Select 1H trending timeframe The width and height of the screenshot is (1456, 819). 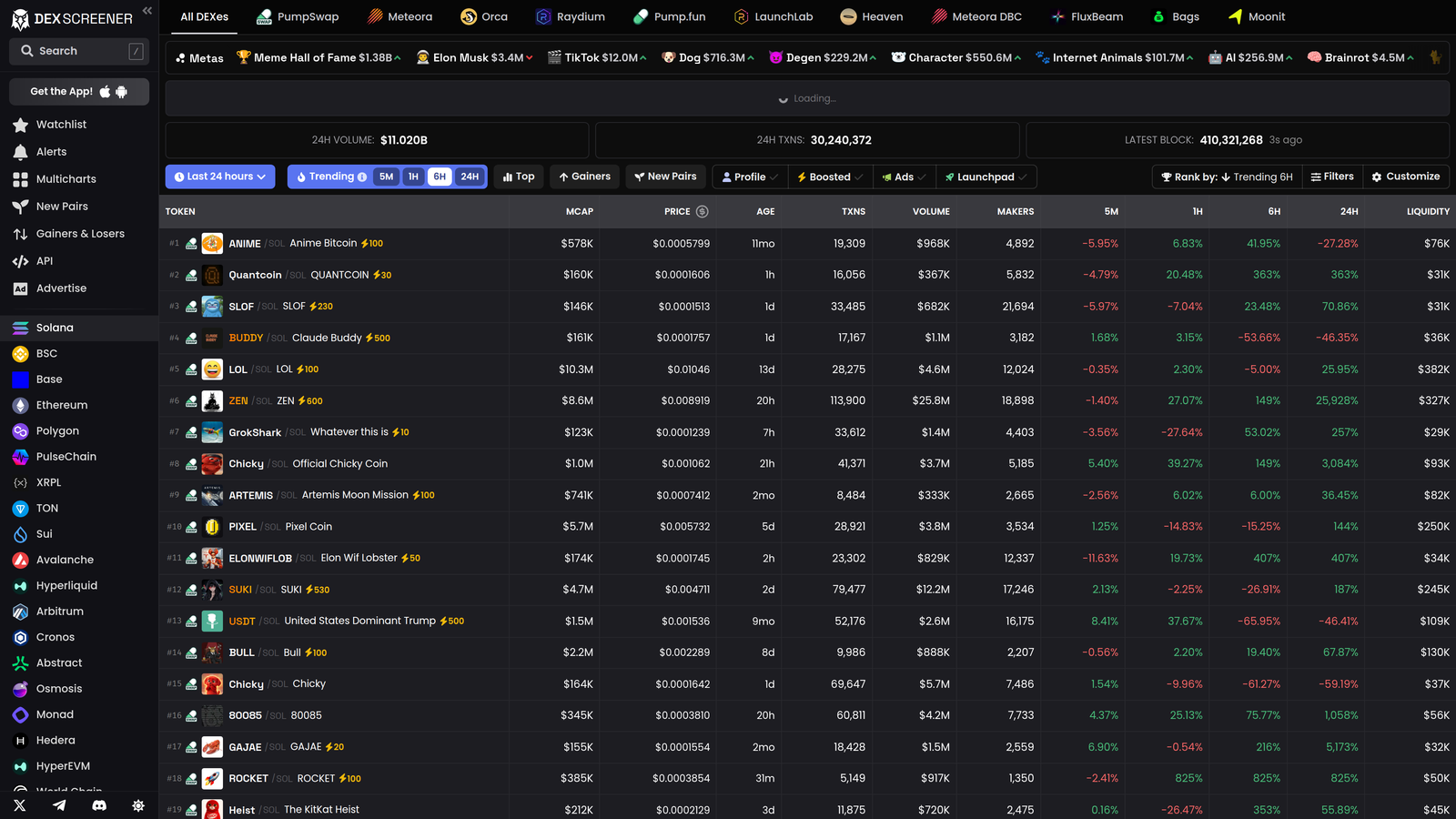pyautogui.click(x=413, y=177)
